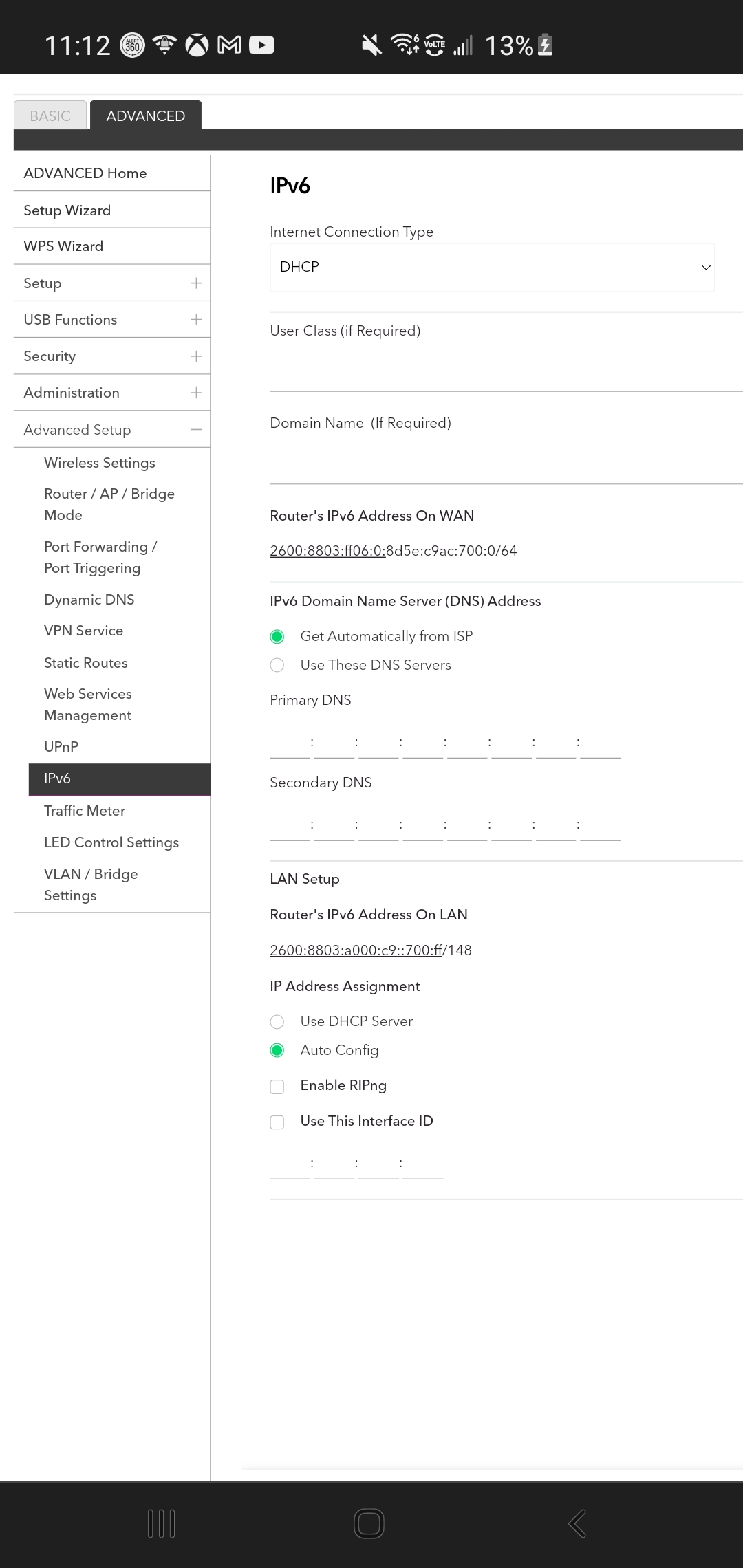This screenshot has height=1568, width=743.
Task: Expand Administration plus icon
Action: click(196, 393)
